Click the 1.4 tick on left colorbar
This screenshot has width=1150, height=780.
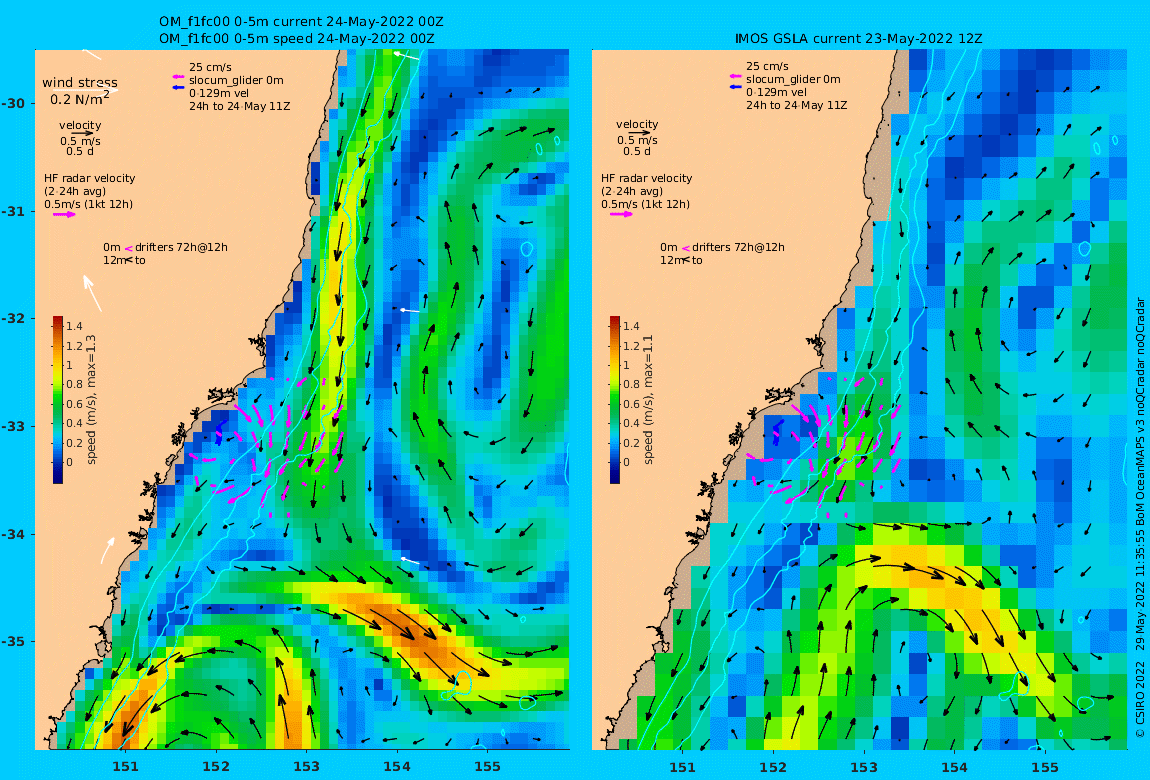click(74, 326)
